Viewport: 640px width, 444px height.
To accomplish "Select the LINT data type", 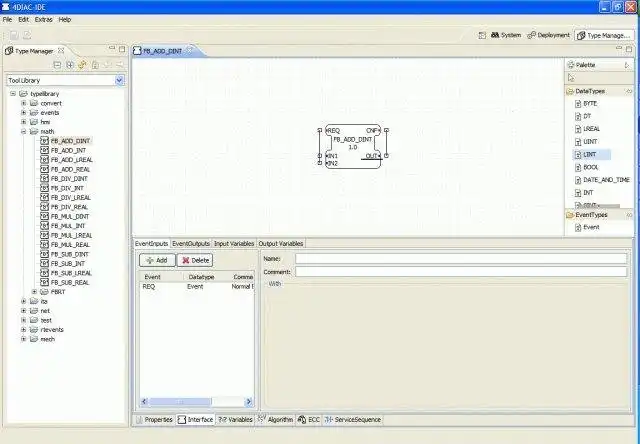I will (x=592, y=155).
